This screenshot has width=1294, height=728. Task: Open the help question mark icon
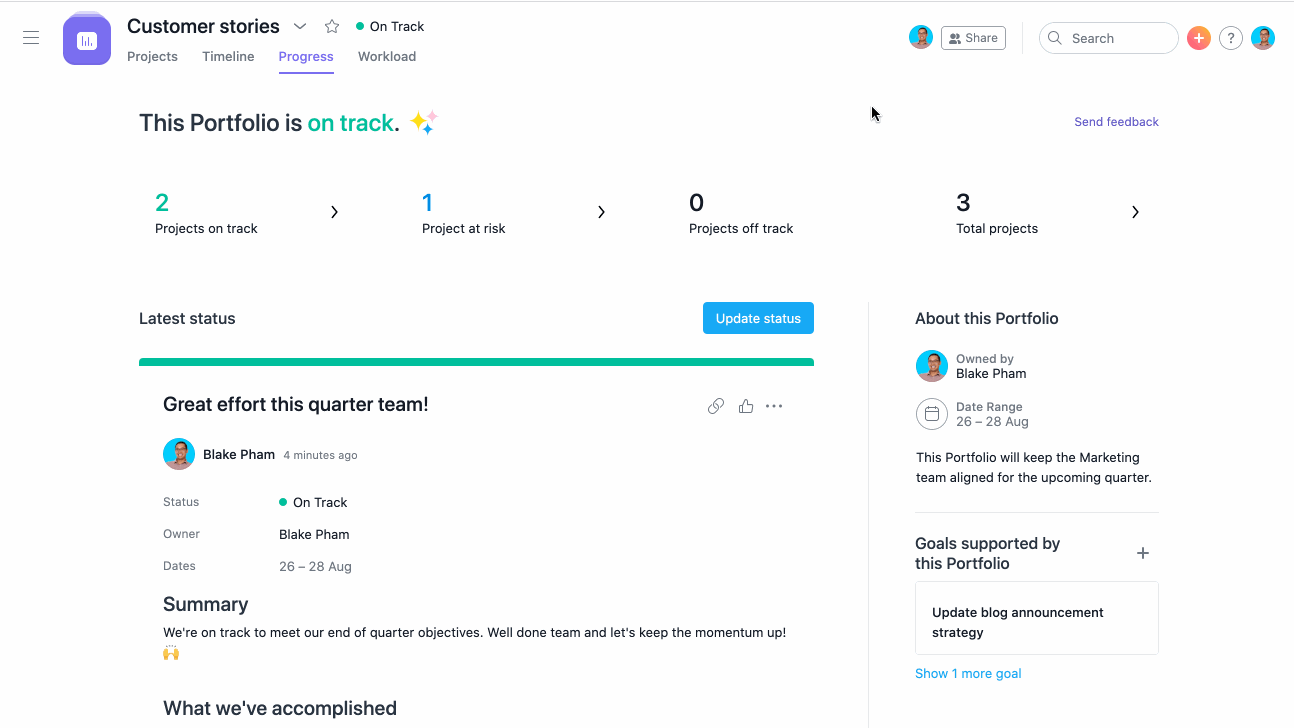point(1231,38)
